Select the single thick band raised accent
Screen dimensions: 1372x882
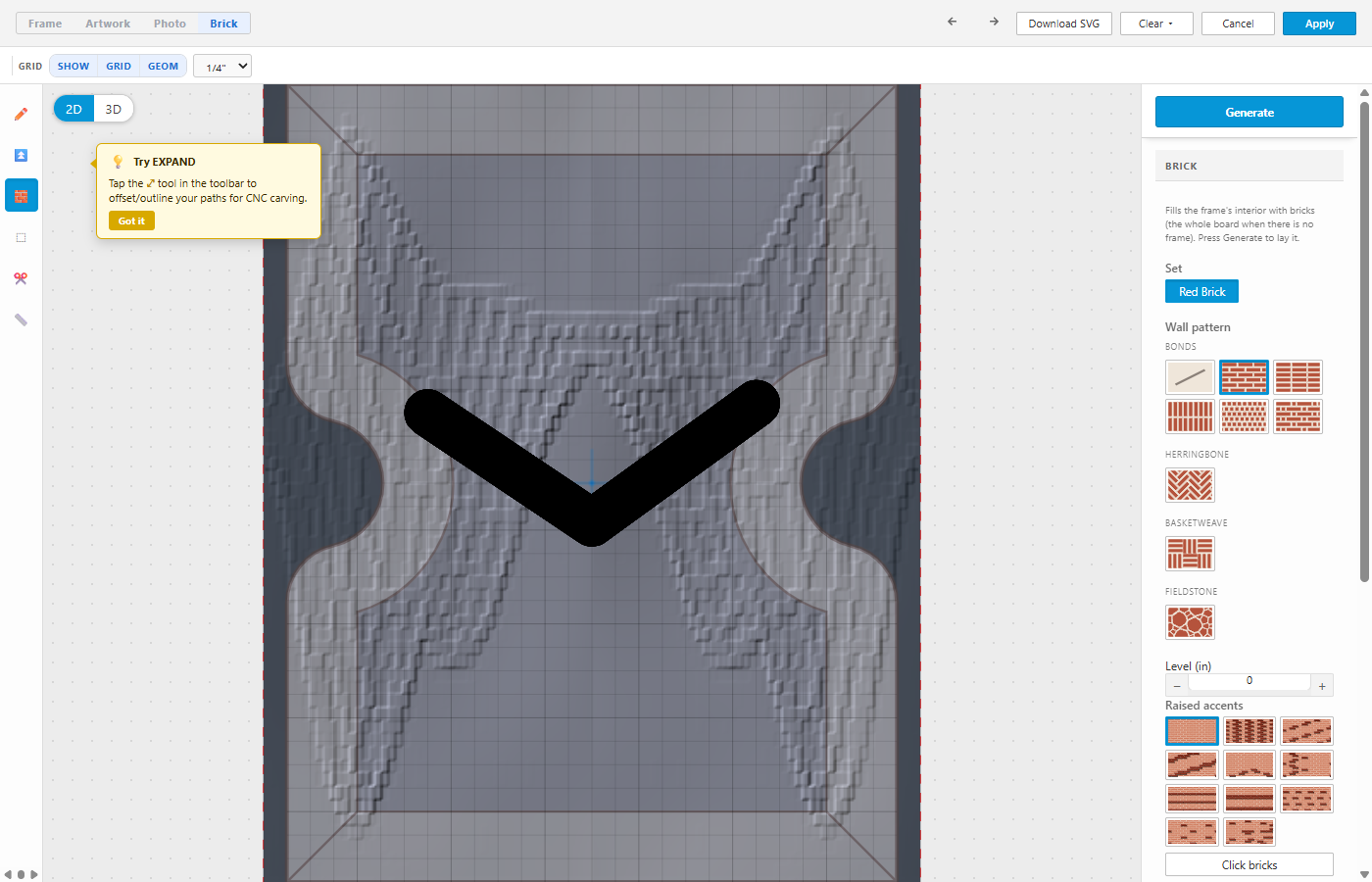(1249, 798)
